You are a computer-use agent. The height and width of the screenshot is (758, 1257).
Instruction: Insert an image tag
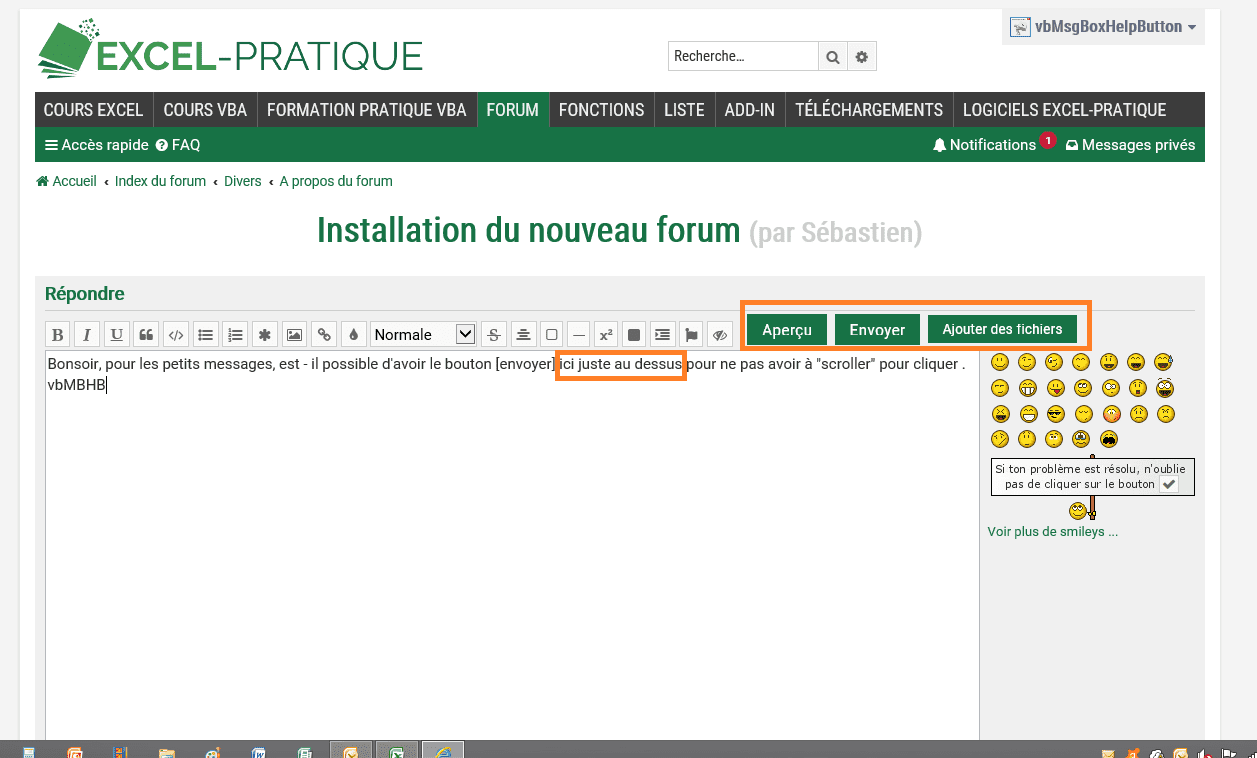[294, 335]
